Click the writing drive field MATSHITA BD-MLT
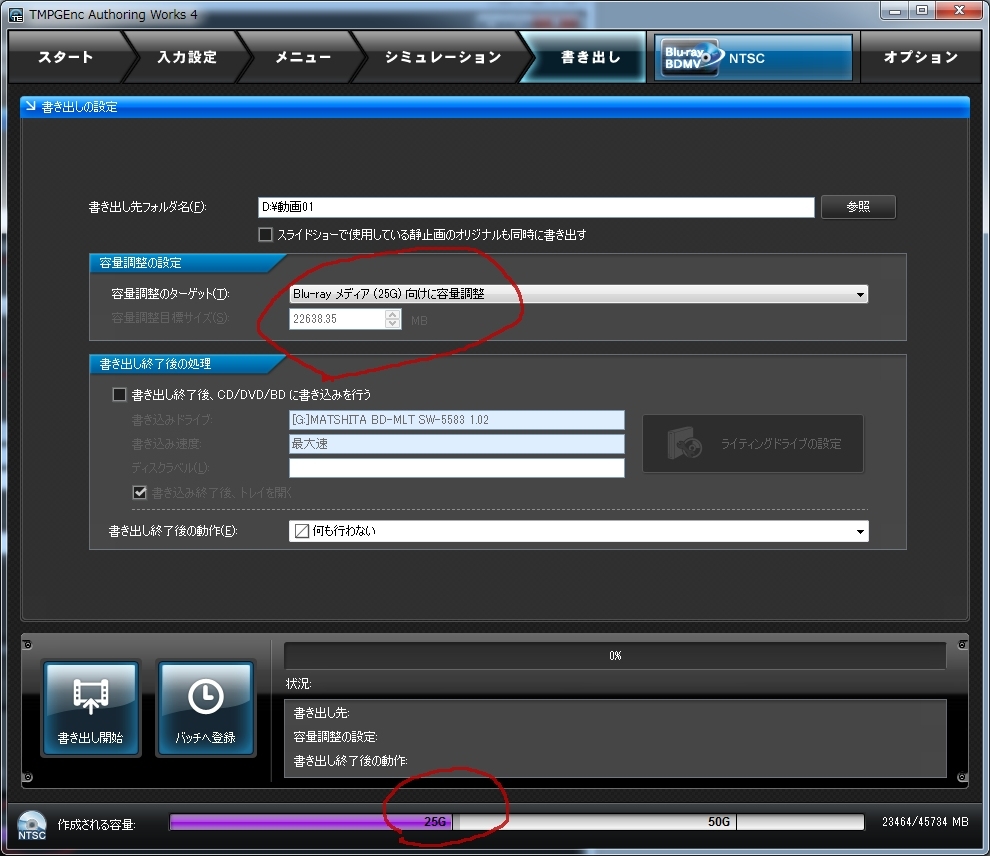990x856 pixels. tap(456, 420)
